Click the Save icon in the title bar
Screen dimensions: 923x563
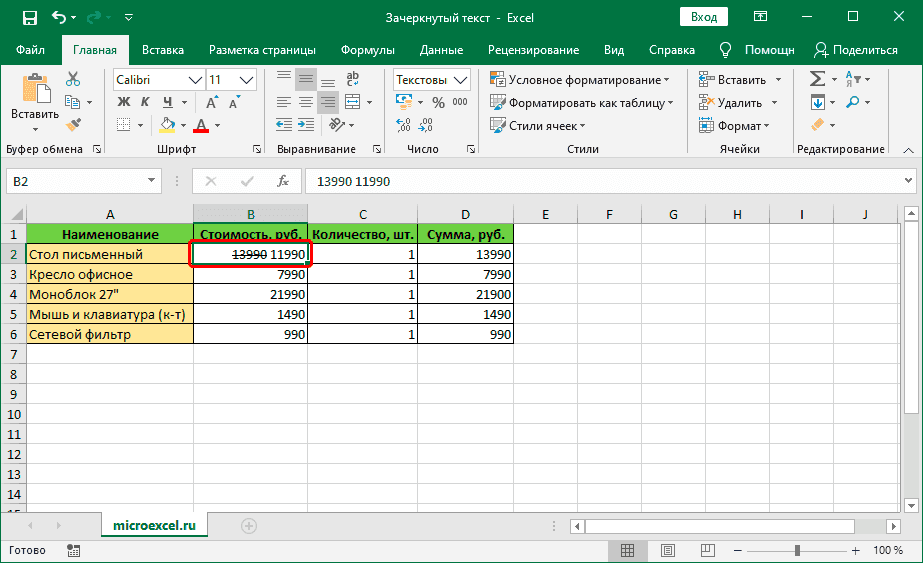29,18
